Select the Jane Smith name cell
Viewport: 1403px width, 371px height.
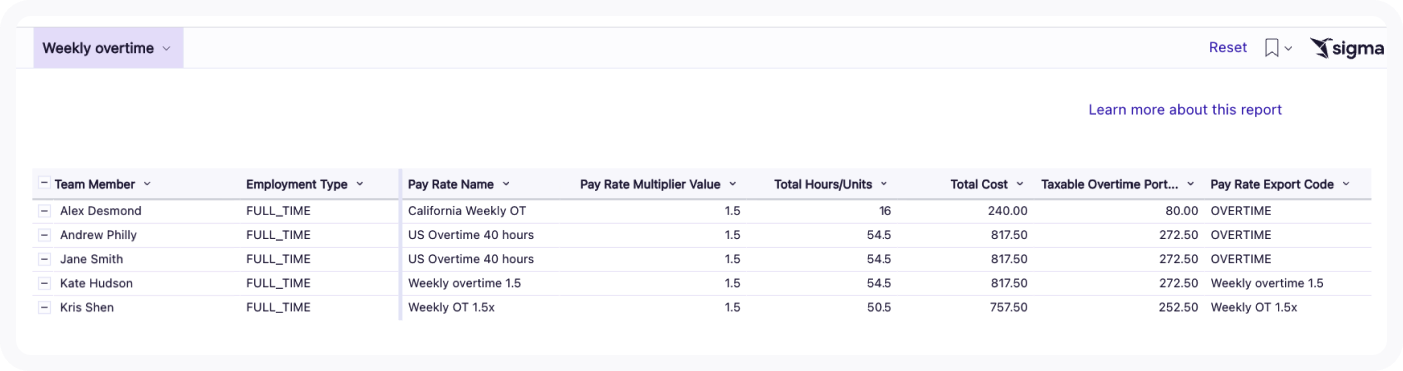[91, 259]
